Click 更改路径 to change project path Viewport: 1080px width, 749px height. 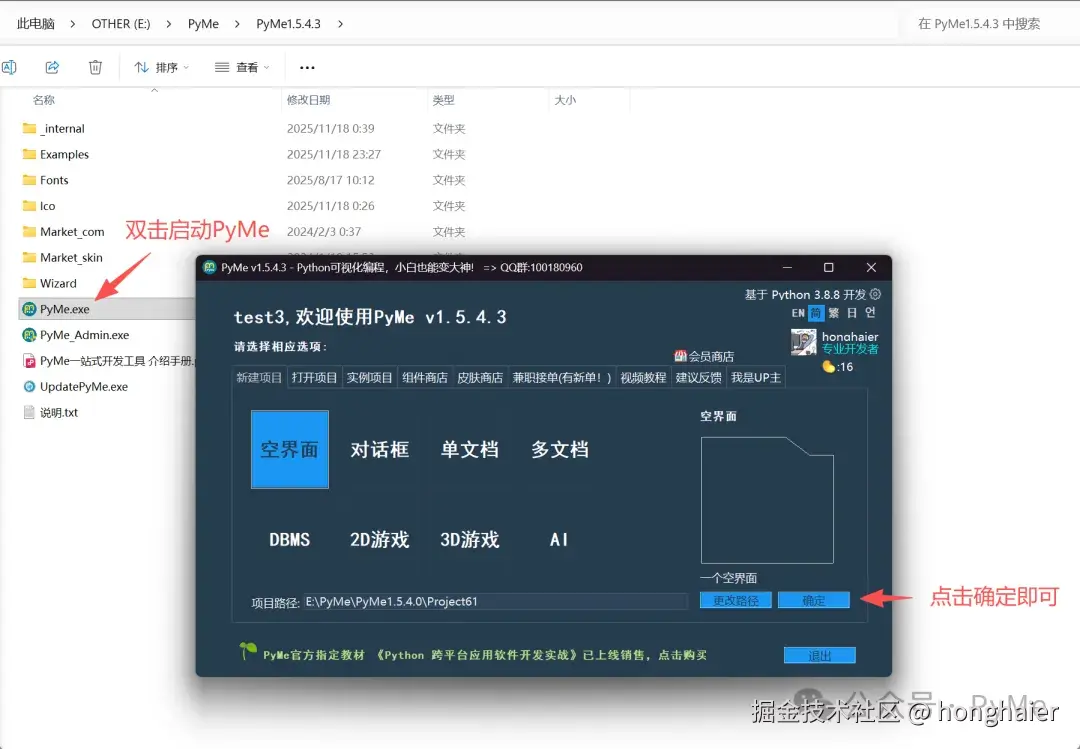coord(735,599)
